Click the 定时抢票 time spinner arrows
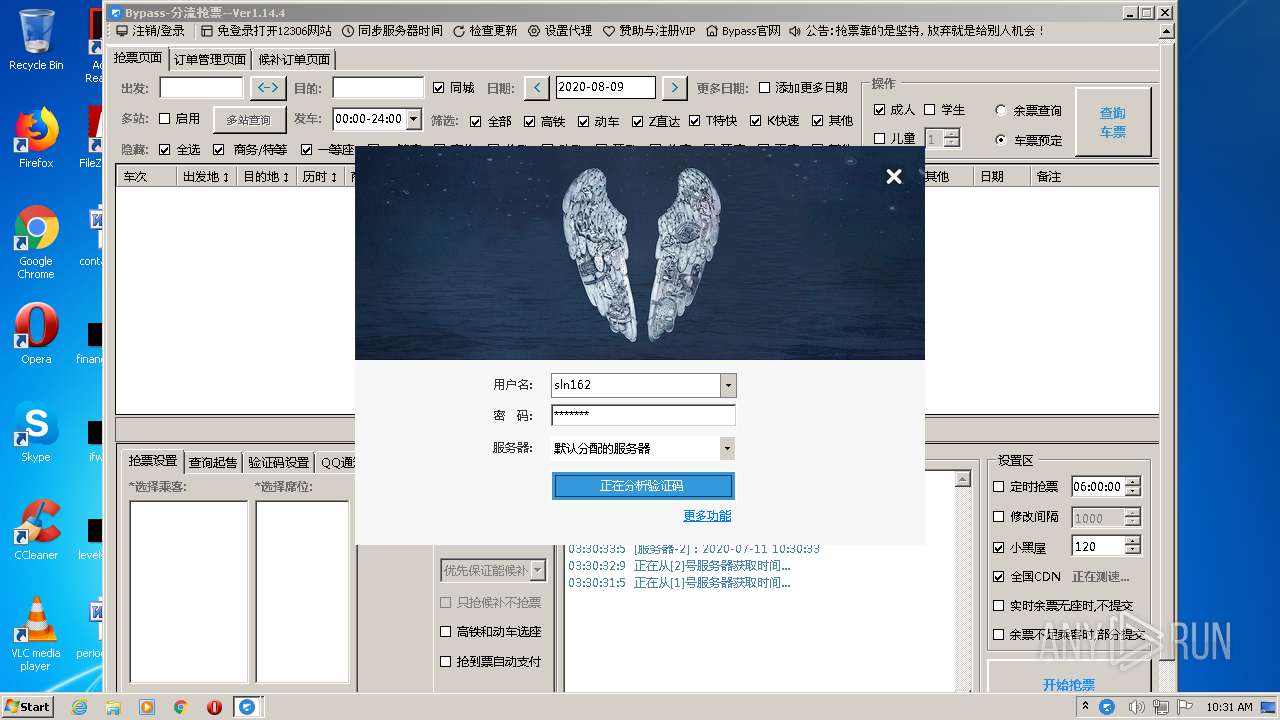This screenshot has width=1280, height=720. click(x=1132, y=487)
